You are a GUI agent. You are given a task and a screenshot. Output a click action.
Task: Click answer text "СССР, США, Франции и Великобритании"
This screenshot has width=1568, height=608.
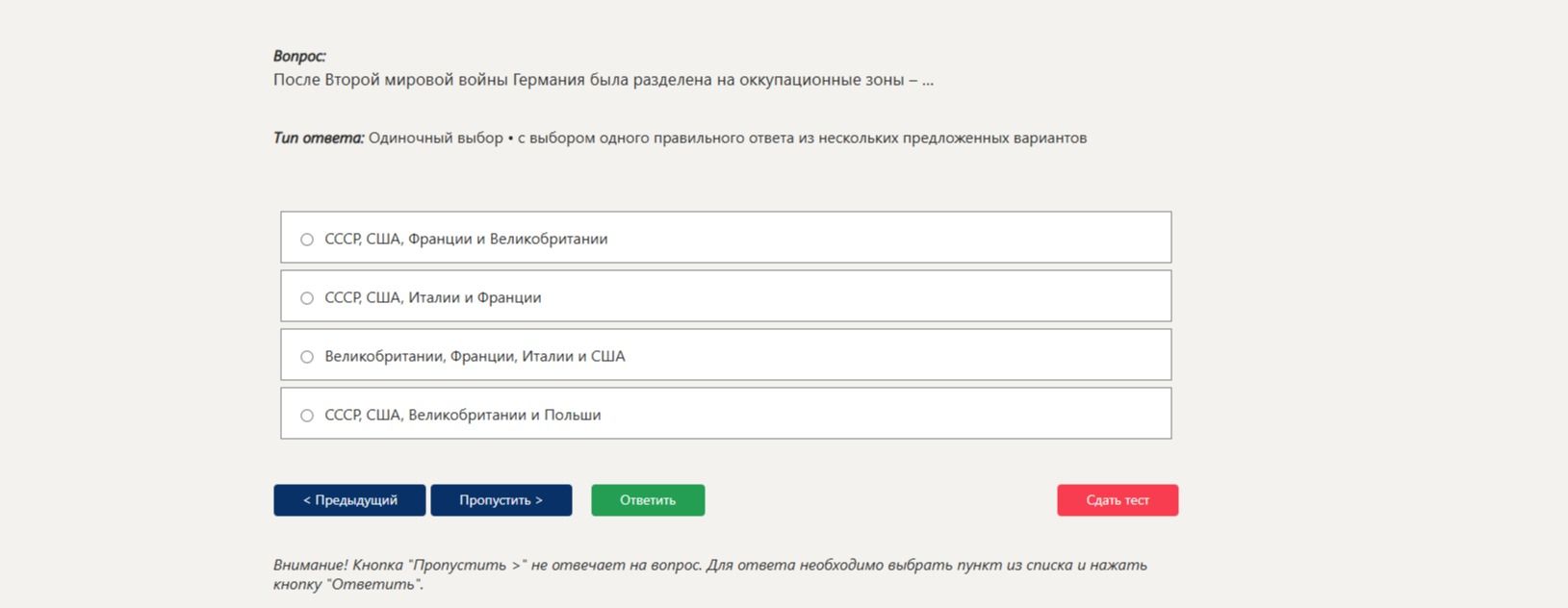466,239
